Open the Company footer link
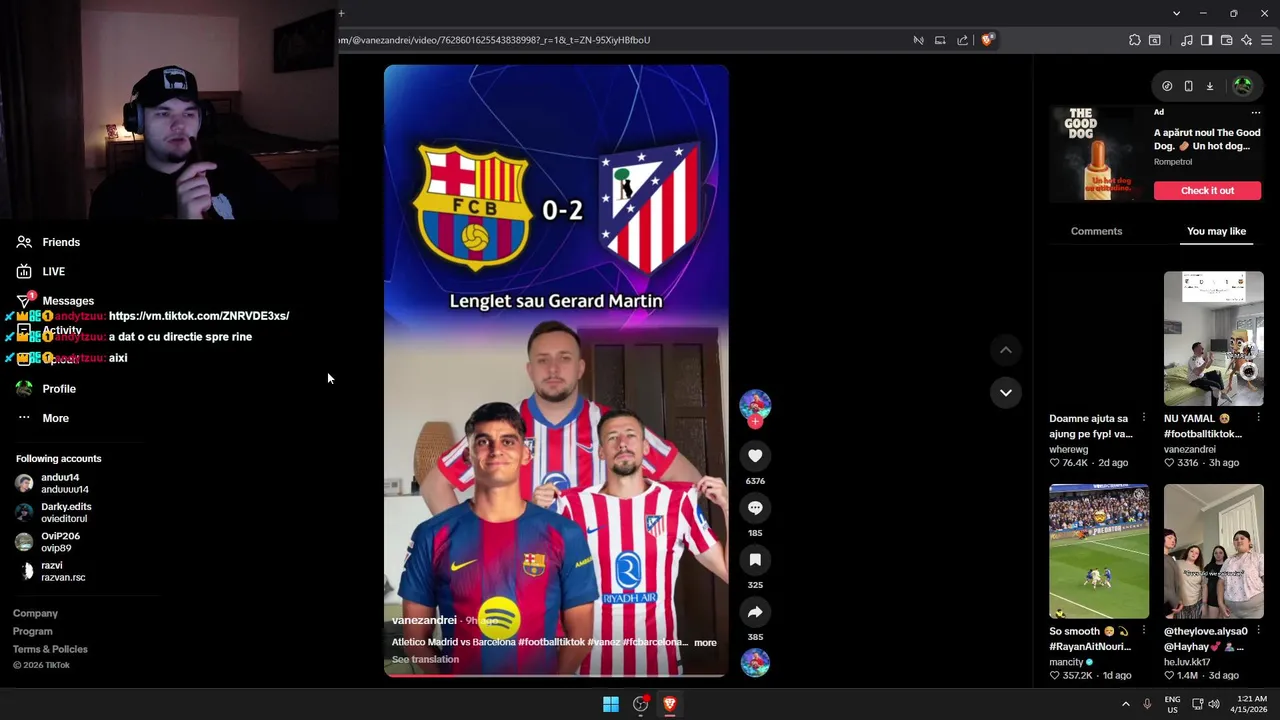 click(35, 613)
